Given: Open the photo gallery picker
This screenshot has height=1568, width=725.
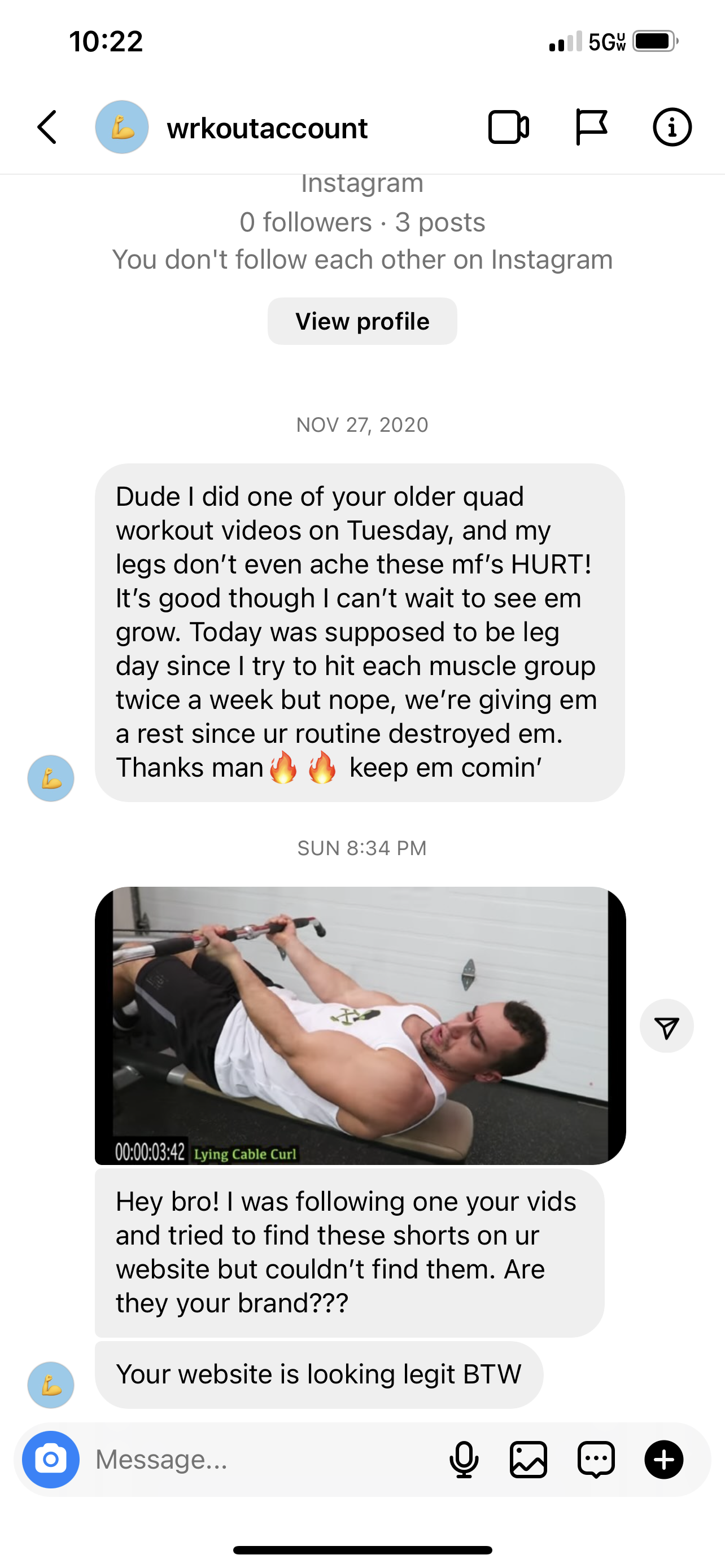Looking at the screenshot, I should pos(529,1459).
